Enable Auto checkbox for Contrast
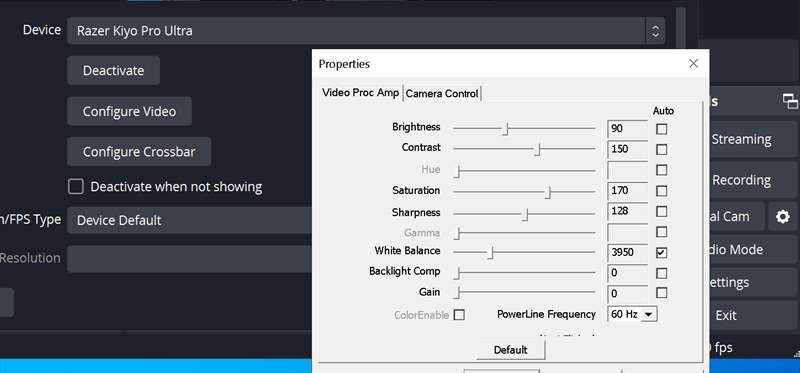800x373 pixels. [661, 150]
